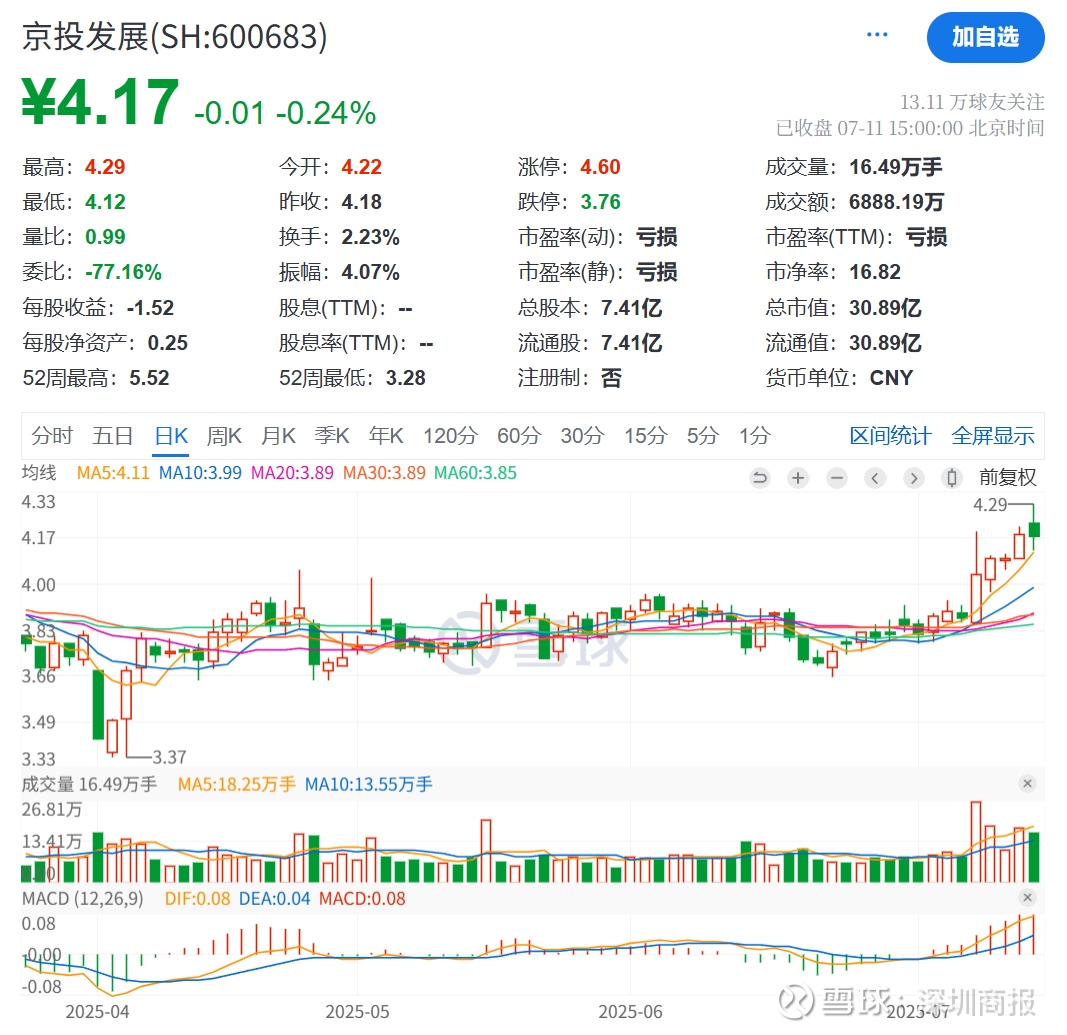Image resolution: width=1067 pixels, height=1035 pixels.
Task: Click the 52周最低 value 3.28
Action: point(406,378)
